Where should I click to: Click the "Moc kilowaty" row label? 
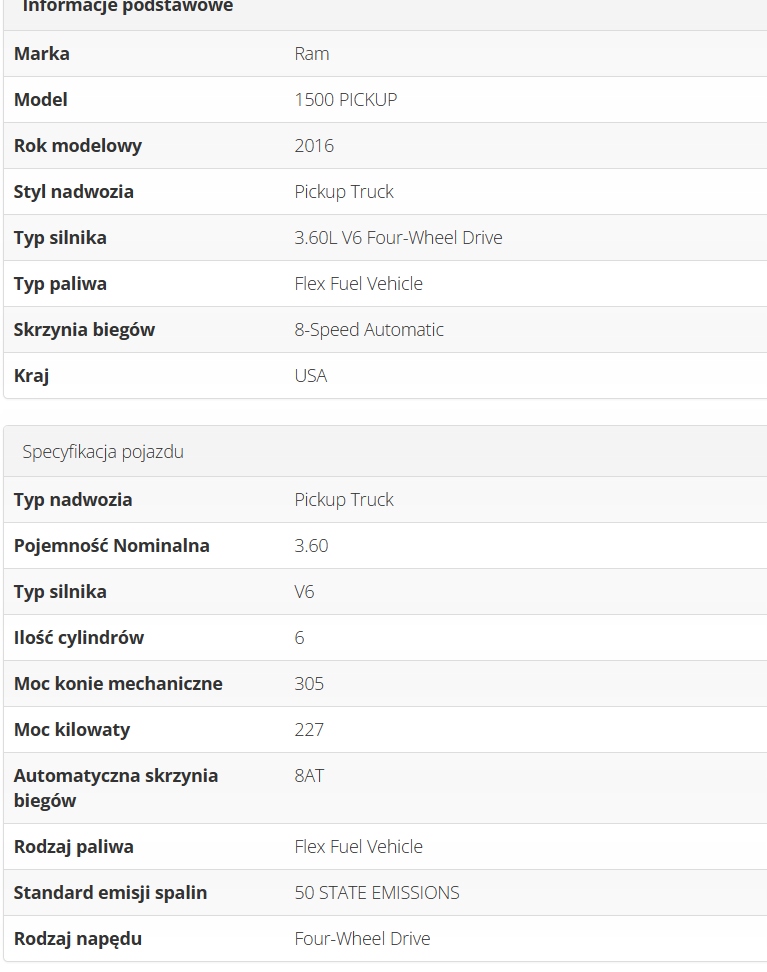click(72, 730)
